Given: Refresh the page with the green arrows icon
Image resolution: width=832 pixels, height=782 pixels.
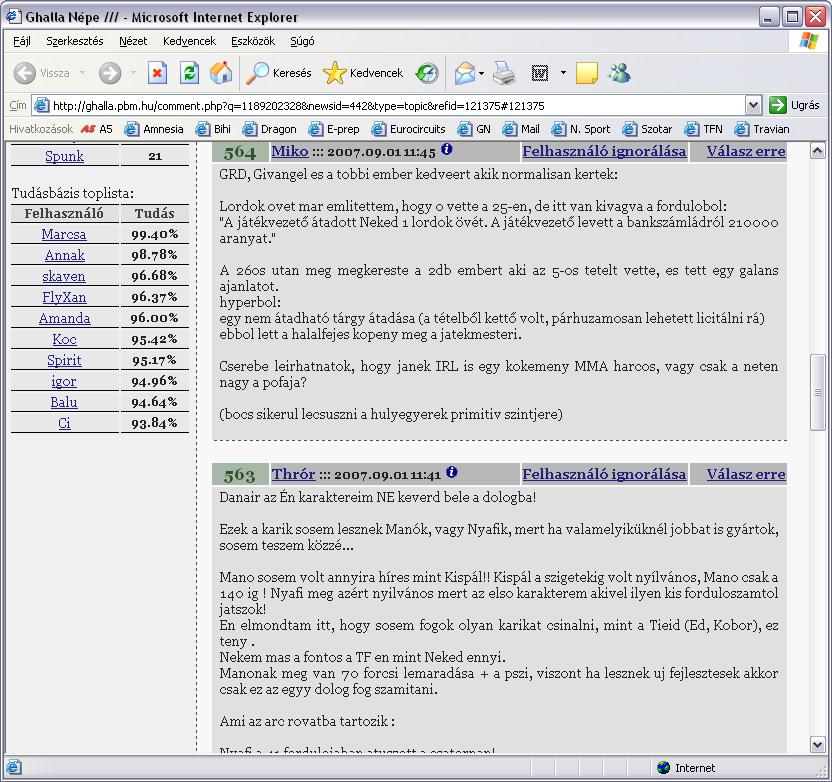Looking at the screenshot, I should click(x=189, y=73).
